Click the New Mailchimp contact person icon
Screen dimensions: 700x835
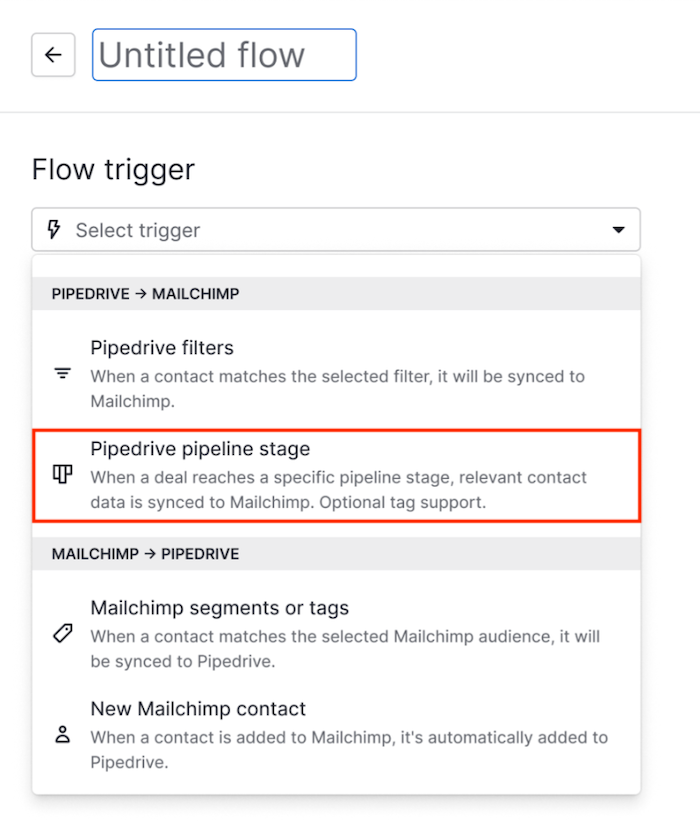[63, 735]
